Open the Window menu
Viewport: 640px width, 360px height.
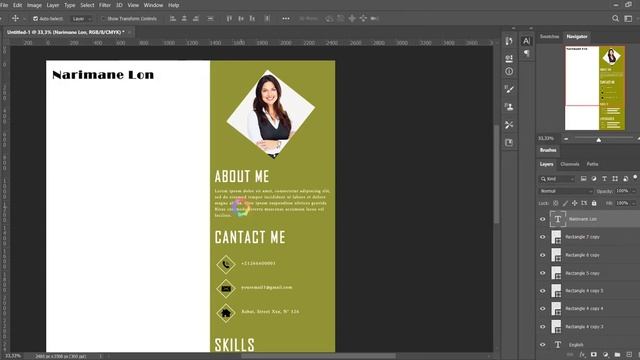tap(153, 5)
